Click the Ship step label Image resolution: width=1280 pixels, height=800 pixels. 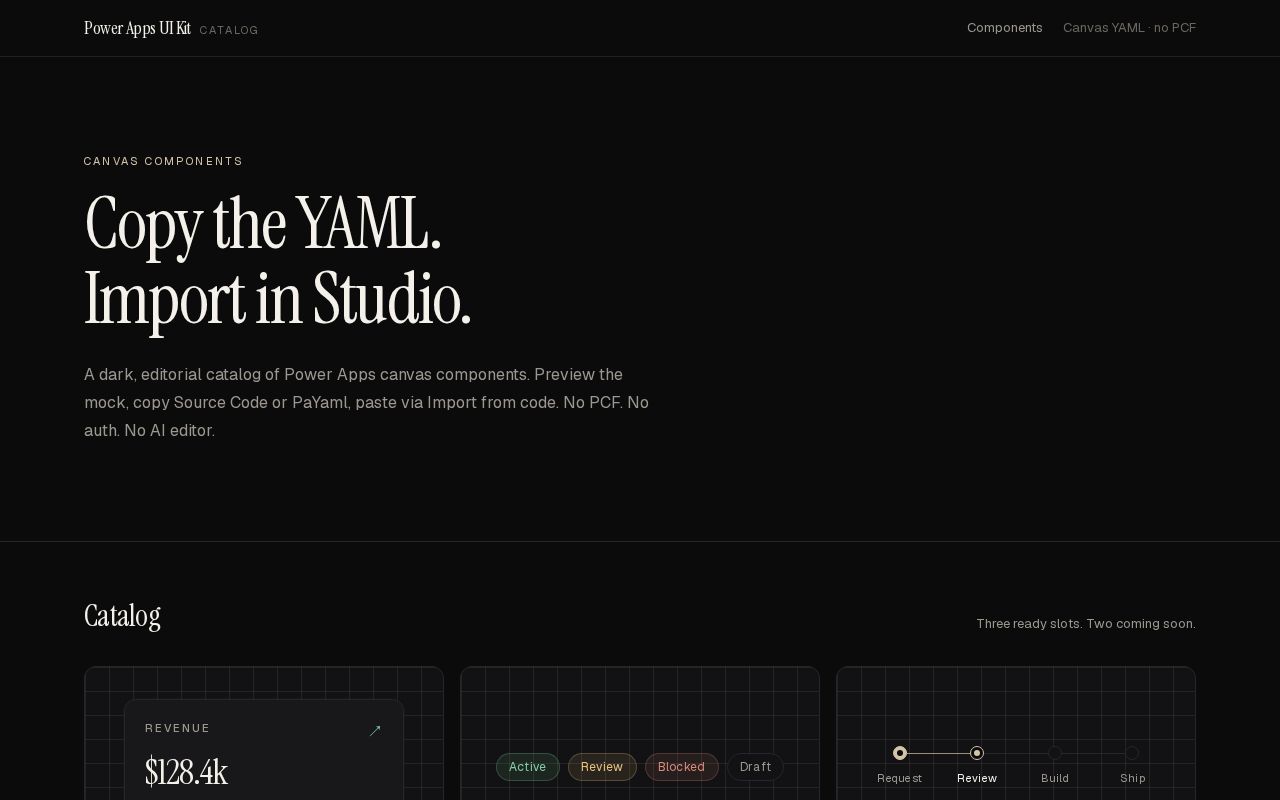click(1132, 778)
